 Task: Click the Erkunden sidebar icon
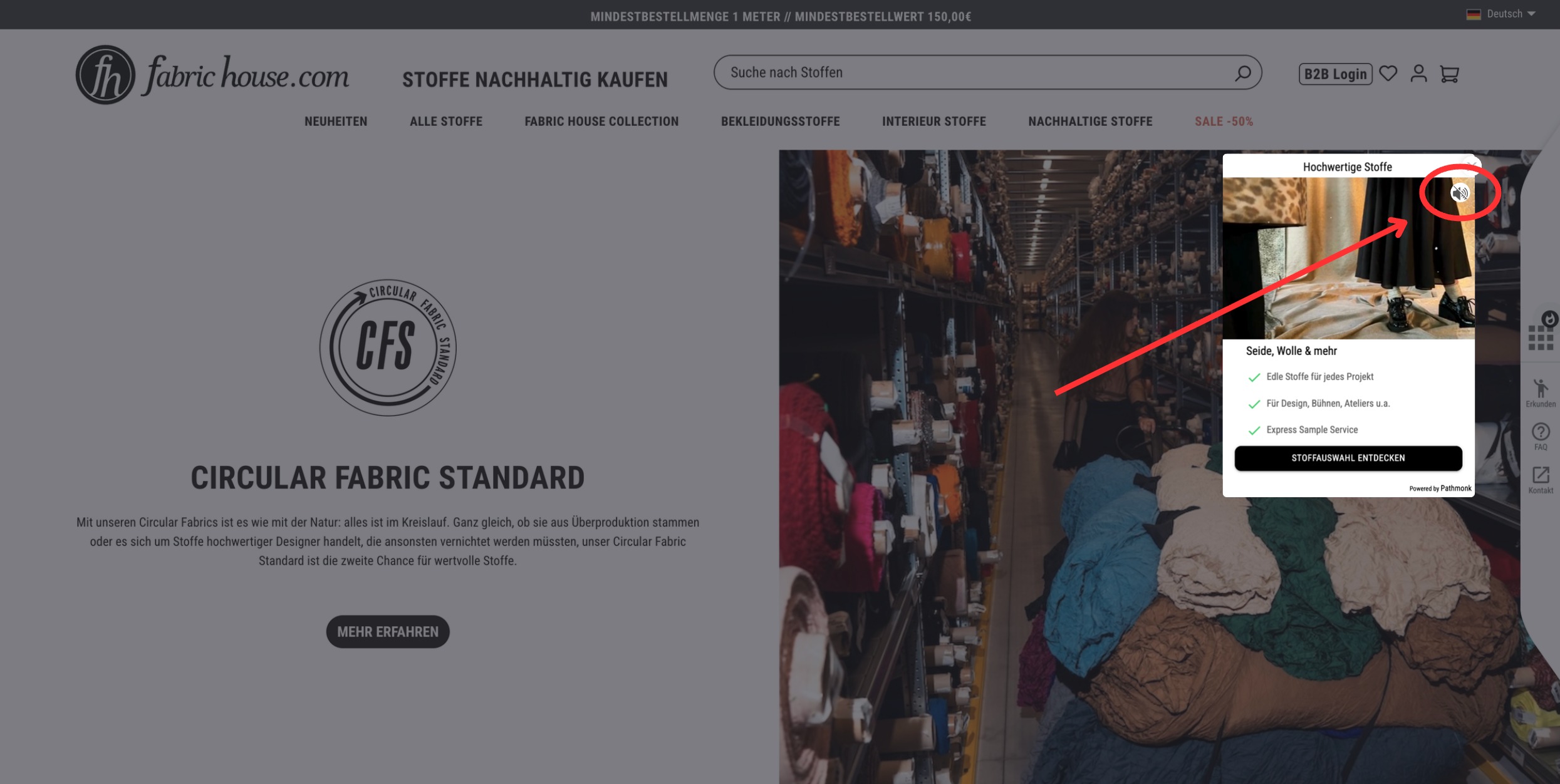tap(1541, 393)
